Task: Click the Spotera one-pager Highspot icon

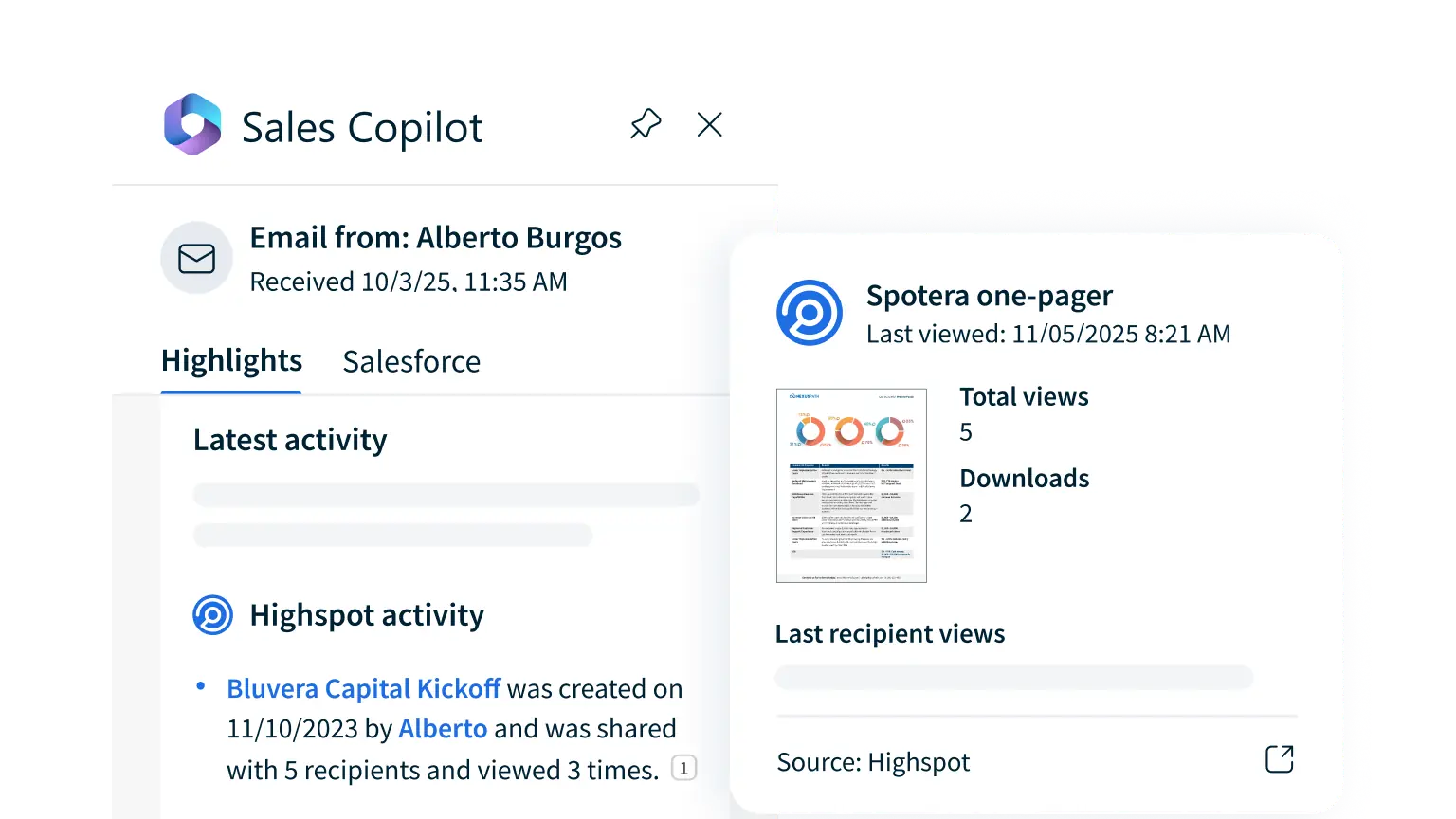Action: pos(809,313)
